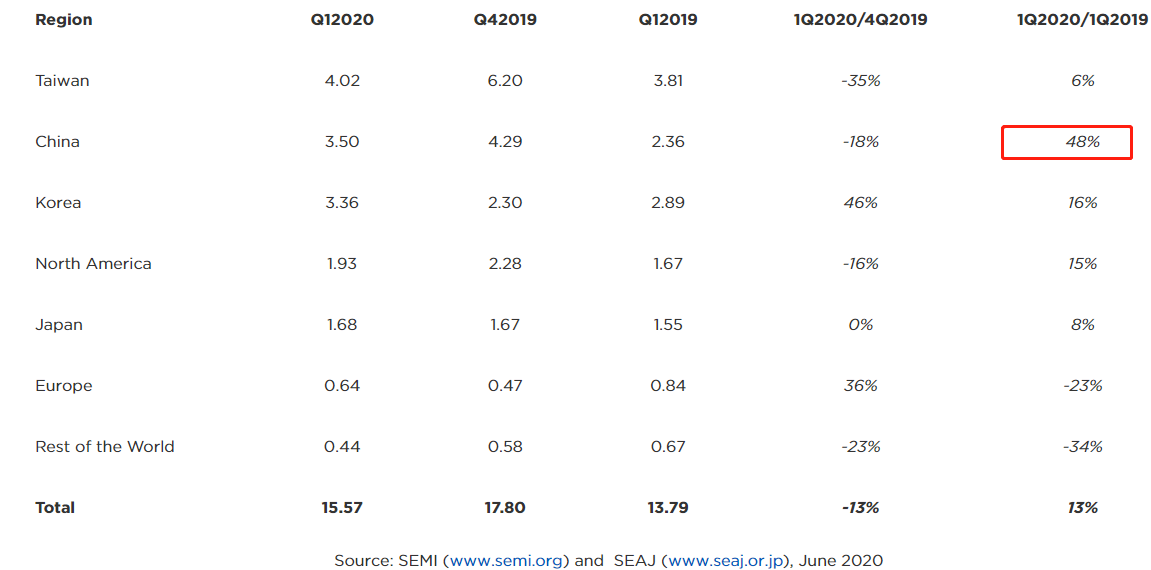Select the Japan row label
Screen dimensions: 1151x570
[x=58, y=325]
